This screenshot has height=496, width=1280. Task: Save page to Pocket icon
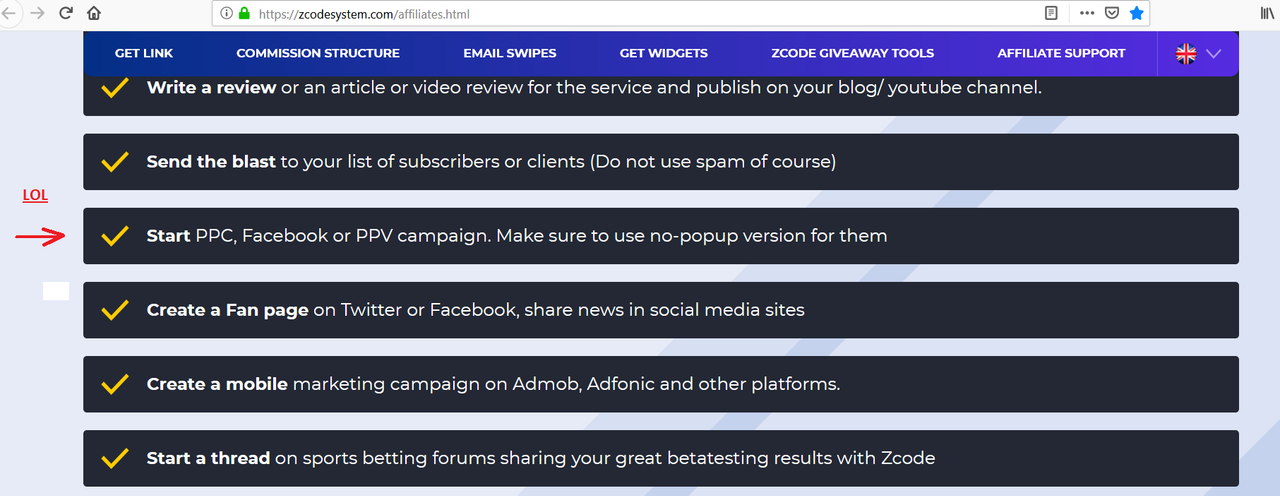point(1112,14)
